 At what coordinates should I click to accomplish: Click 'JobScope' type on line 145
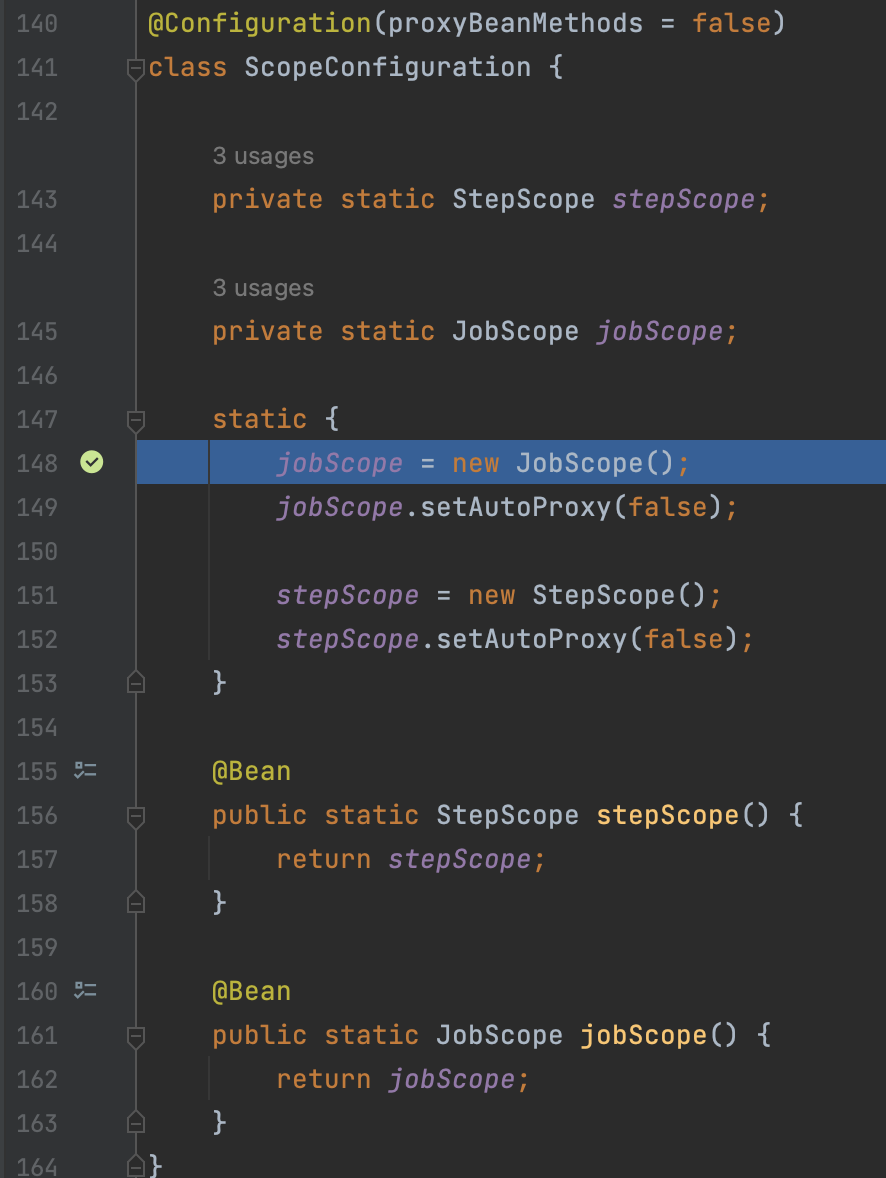516,331
